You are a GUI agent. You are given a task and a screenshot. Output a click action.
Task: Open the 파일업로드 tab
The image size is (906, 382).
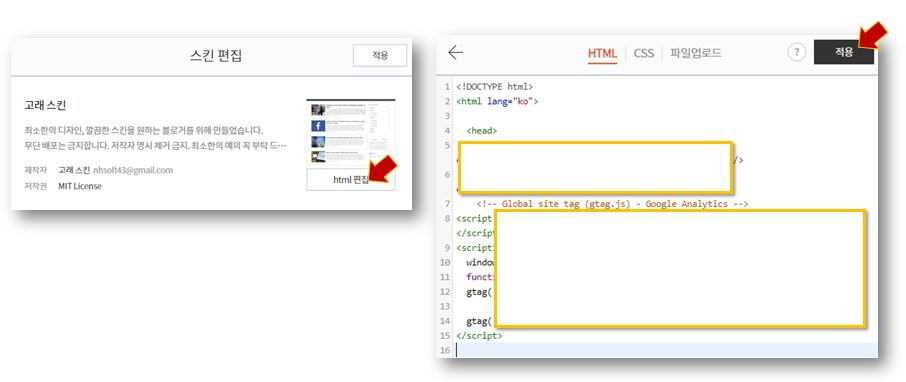696,53
